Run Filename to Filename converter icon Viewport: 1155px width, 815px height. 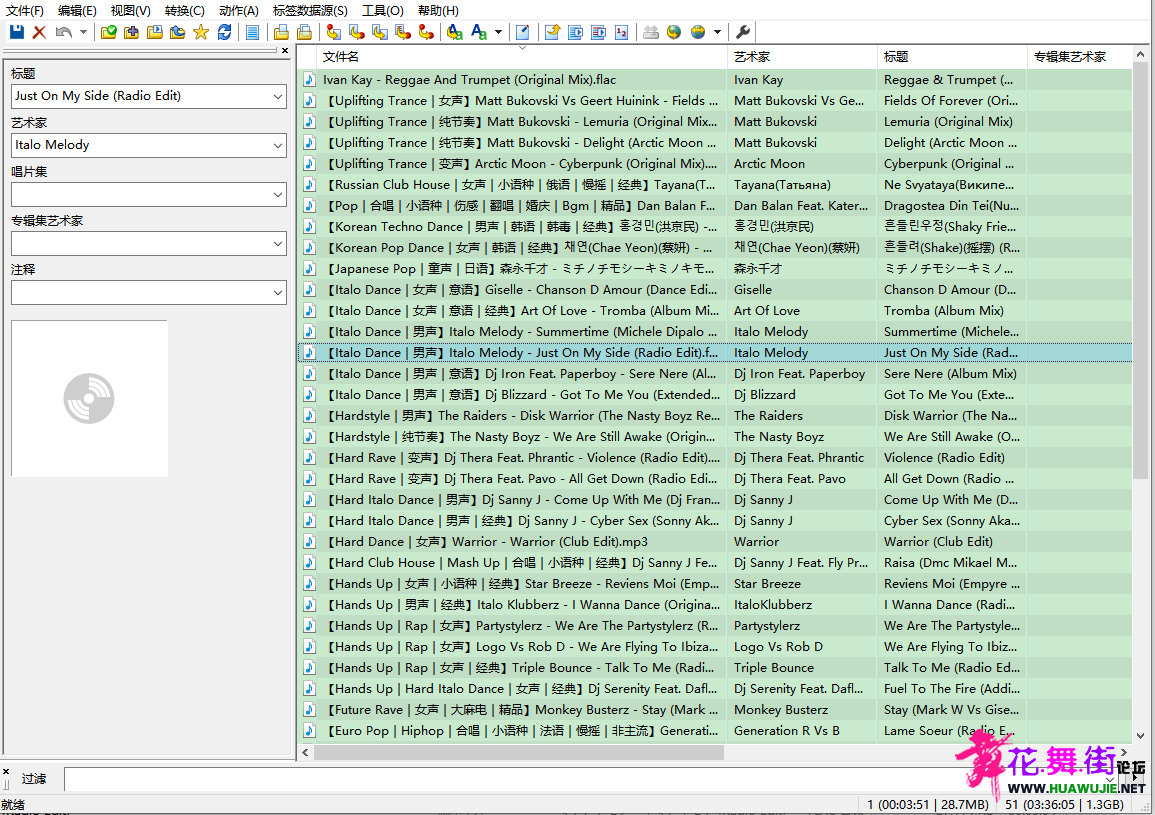[380, 32]
